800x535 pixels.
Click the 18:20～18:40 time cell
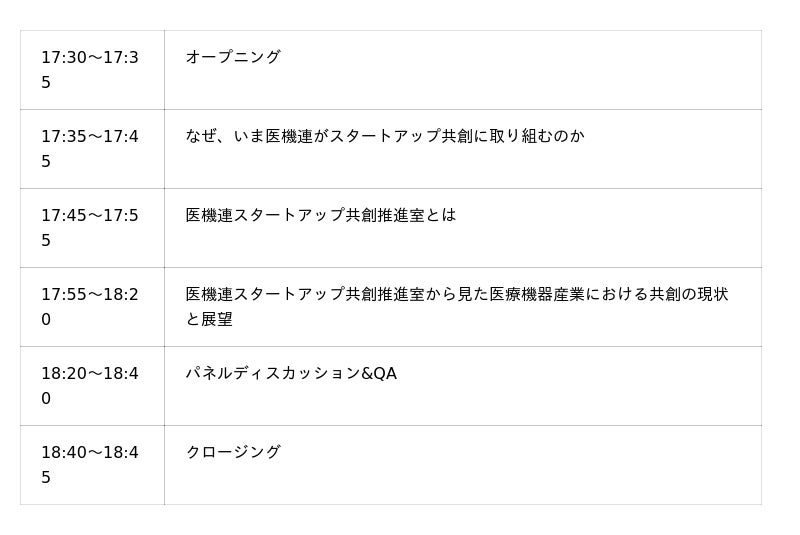pyautogui.click(x=90, y=386)
